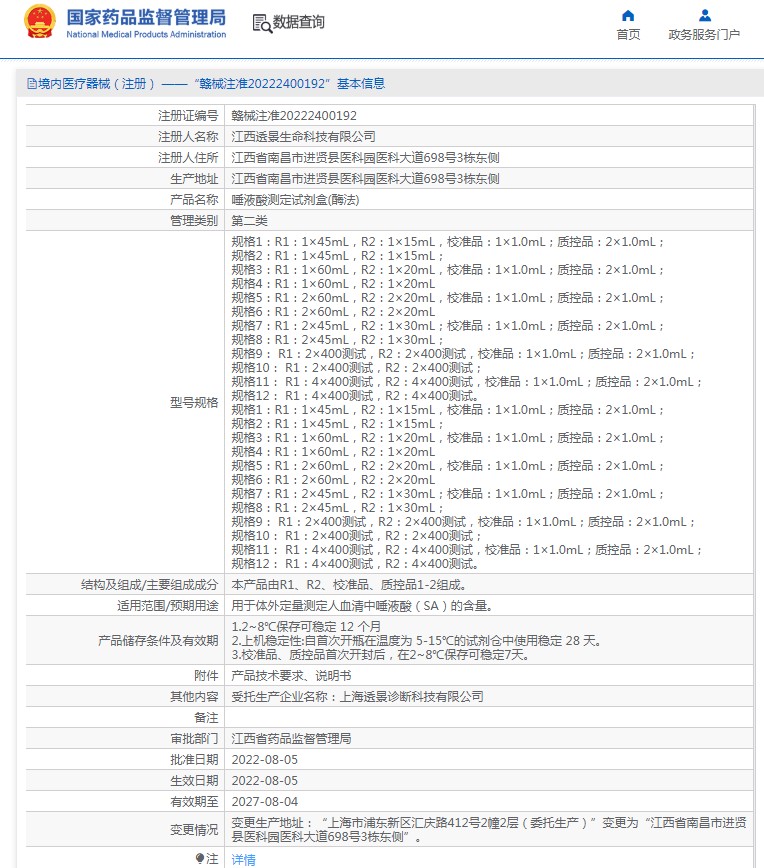Click the 政务服务门户 text link
This screenshot has height=868, width=764.
704,35
